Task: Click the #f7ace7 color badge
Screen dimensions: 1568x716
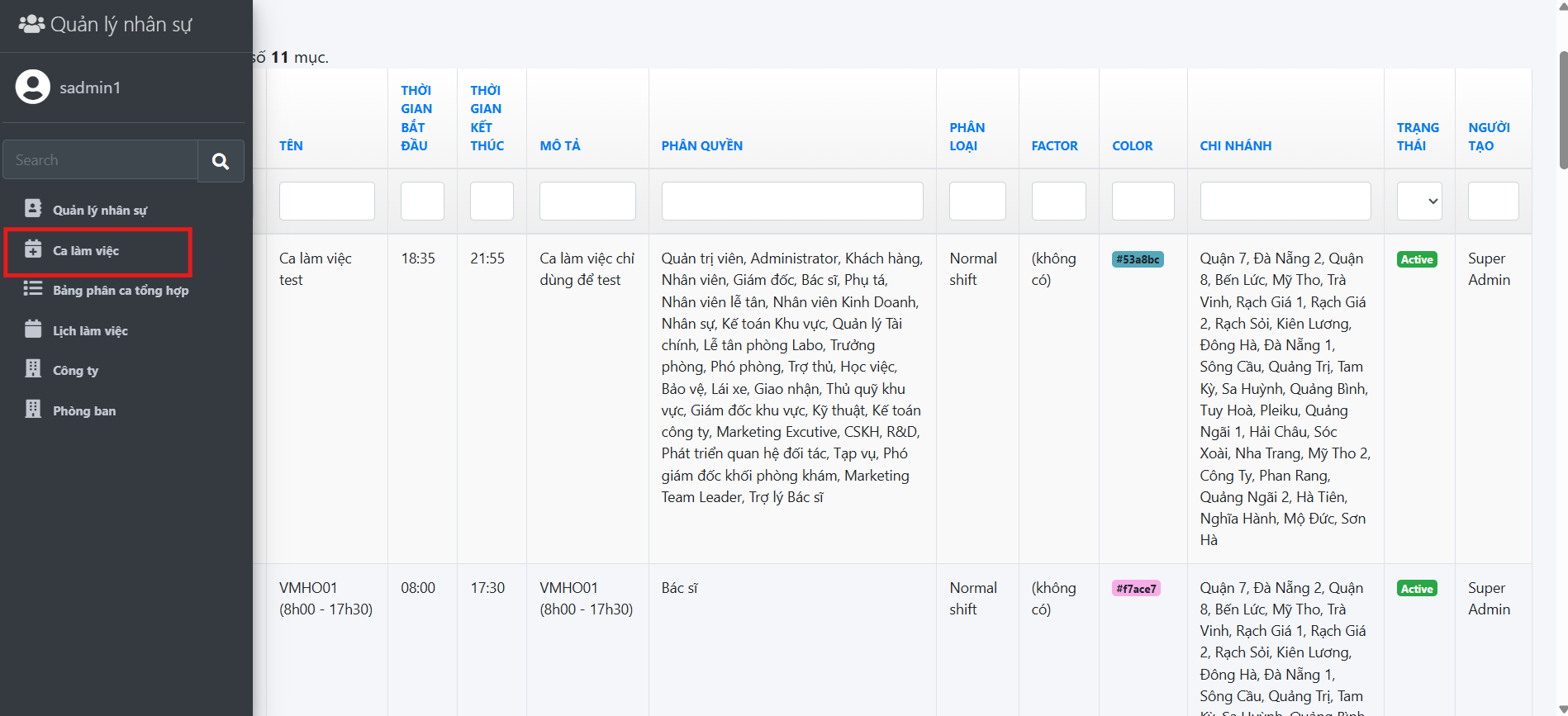Action: 1136,589
